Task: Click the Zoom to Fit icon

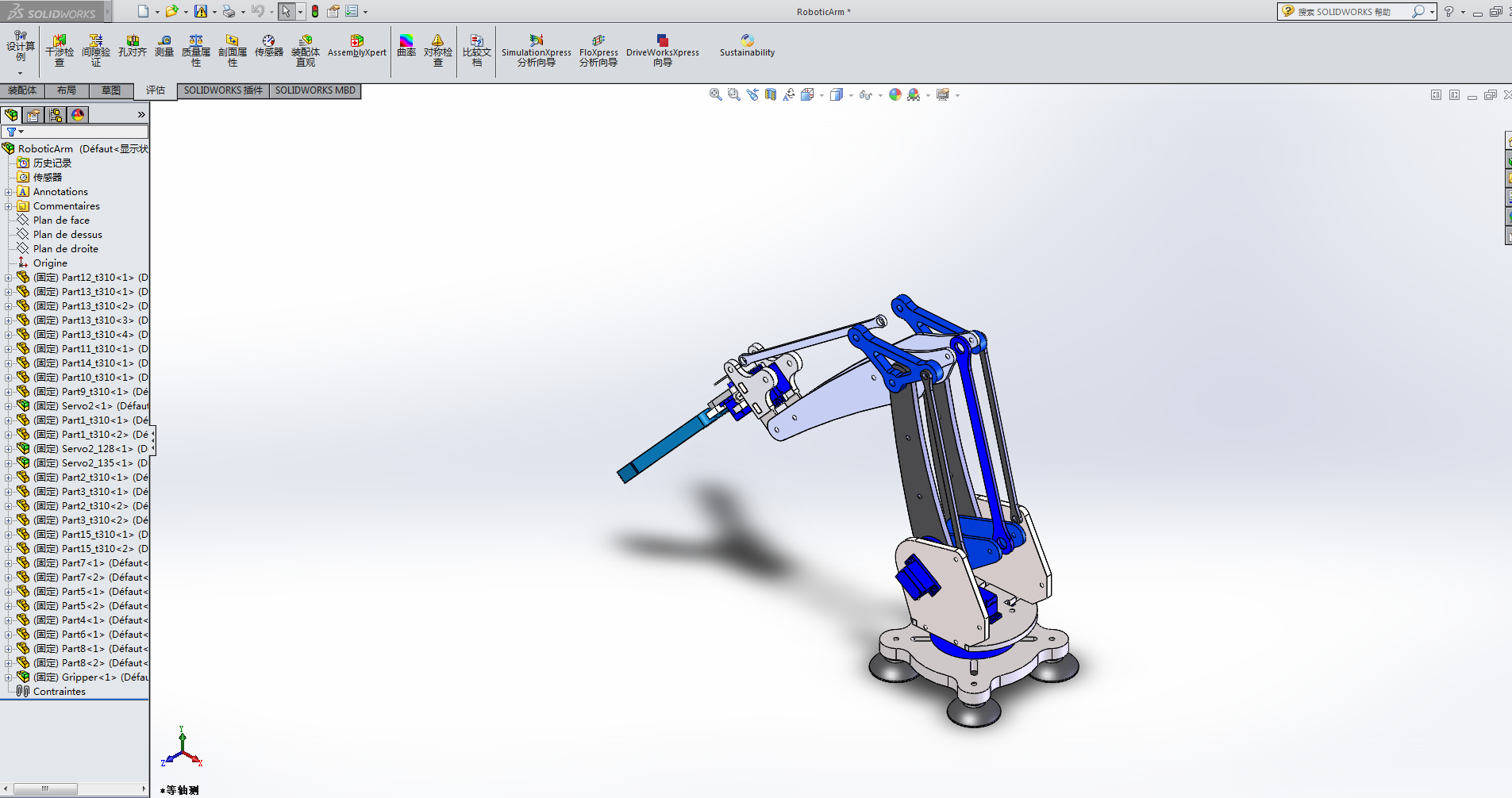Action: point(716,94)
